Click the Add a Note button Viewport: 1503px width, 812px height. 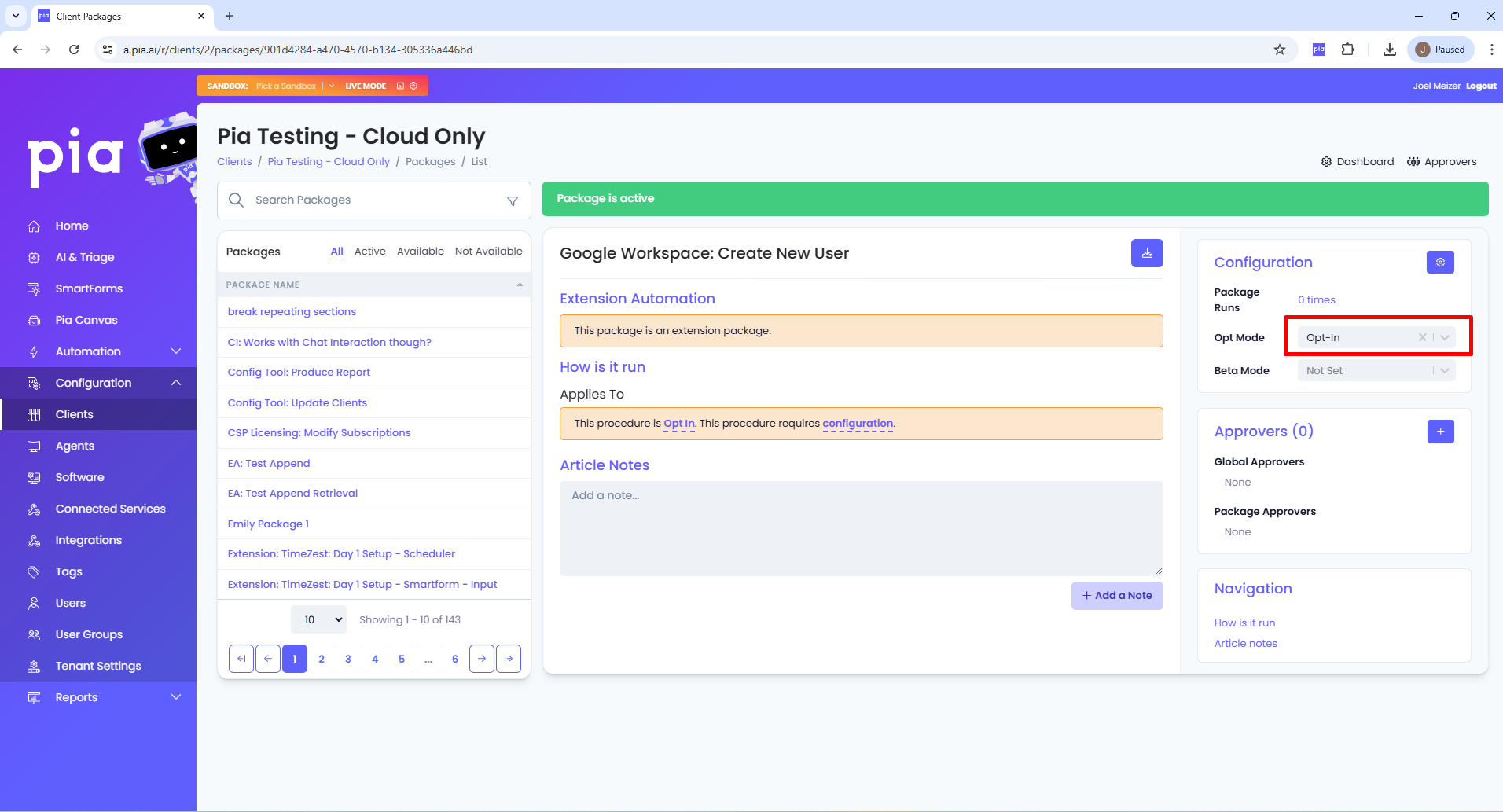click(1117, 596)
